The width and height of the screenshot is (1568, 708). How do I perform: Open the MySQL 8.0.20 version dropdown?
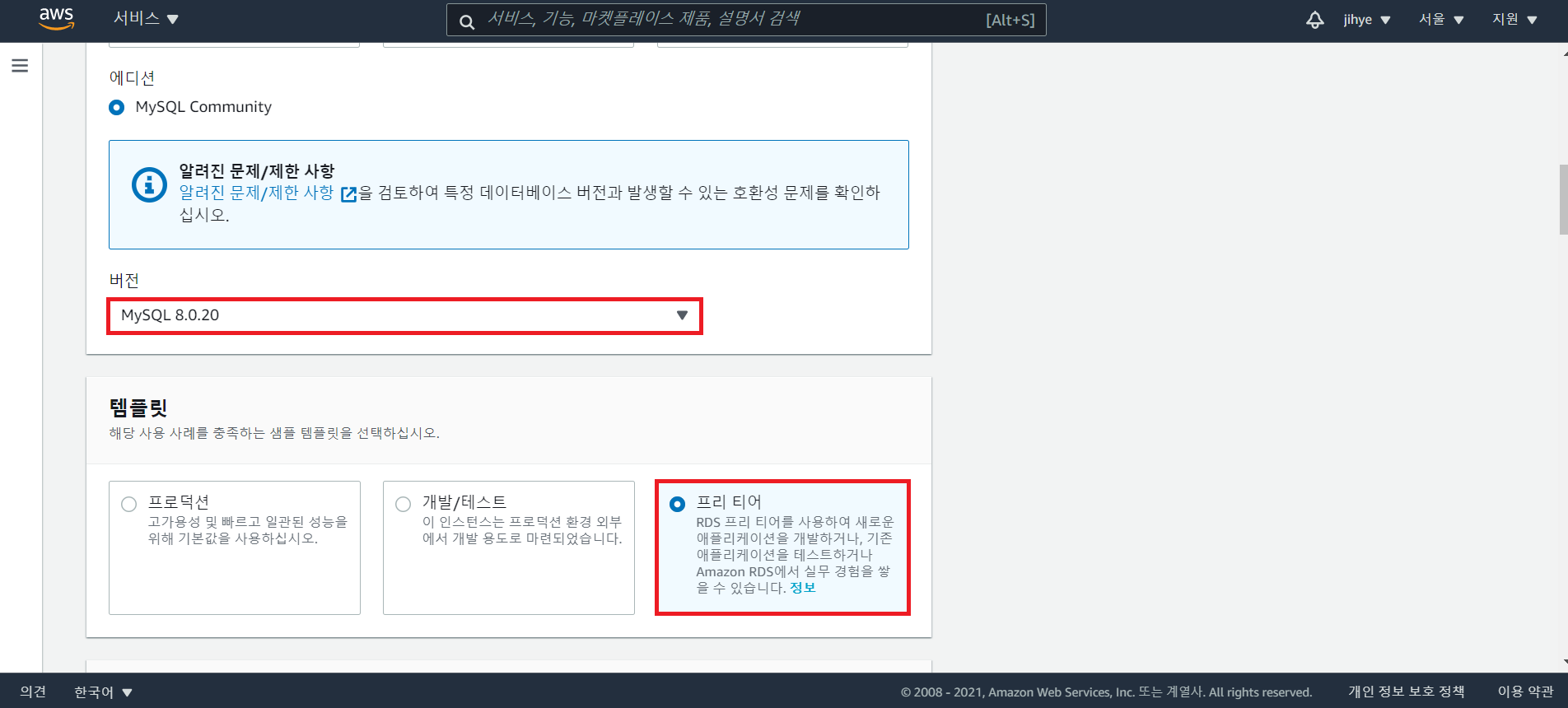pos(404,315)
